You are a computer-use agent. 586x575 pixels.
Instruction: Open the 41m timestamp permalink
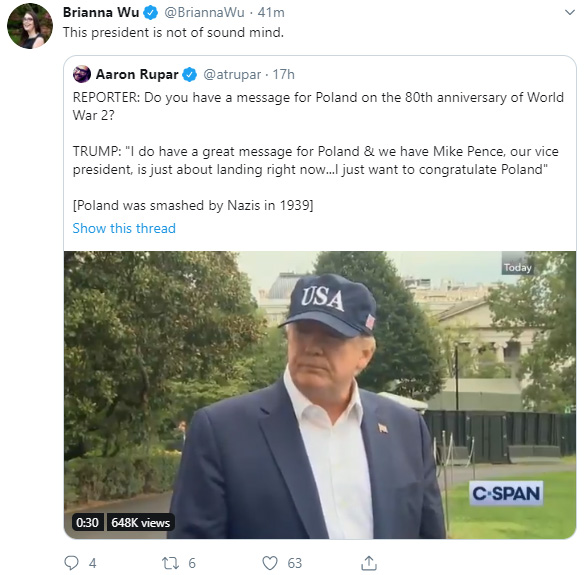point(271,13)
